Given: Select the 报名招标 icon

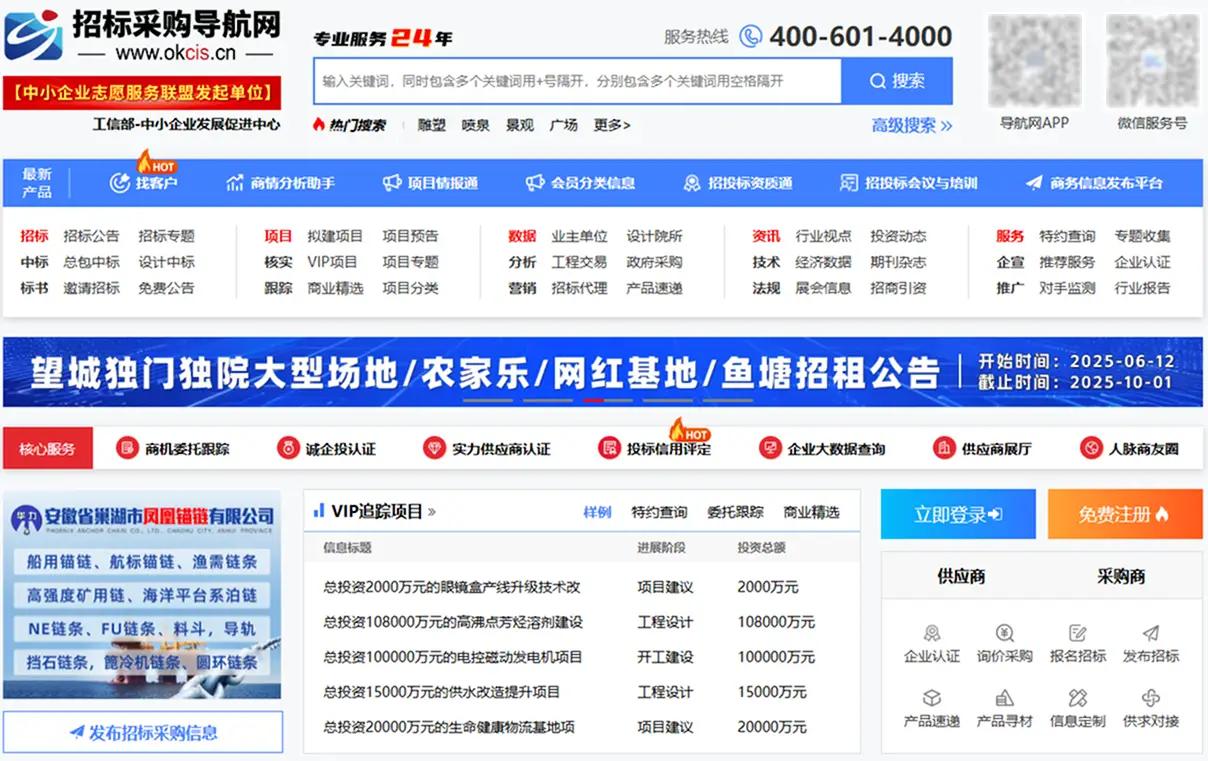Looking at the screenshot, I should point(1077,634).
